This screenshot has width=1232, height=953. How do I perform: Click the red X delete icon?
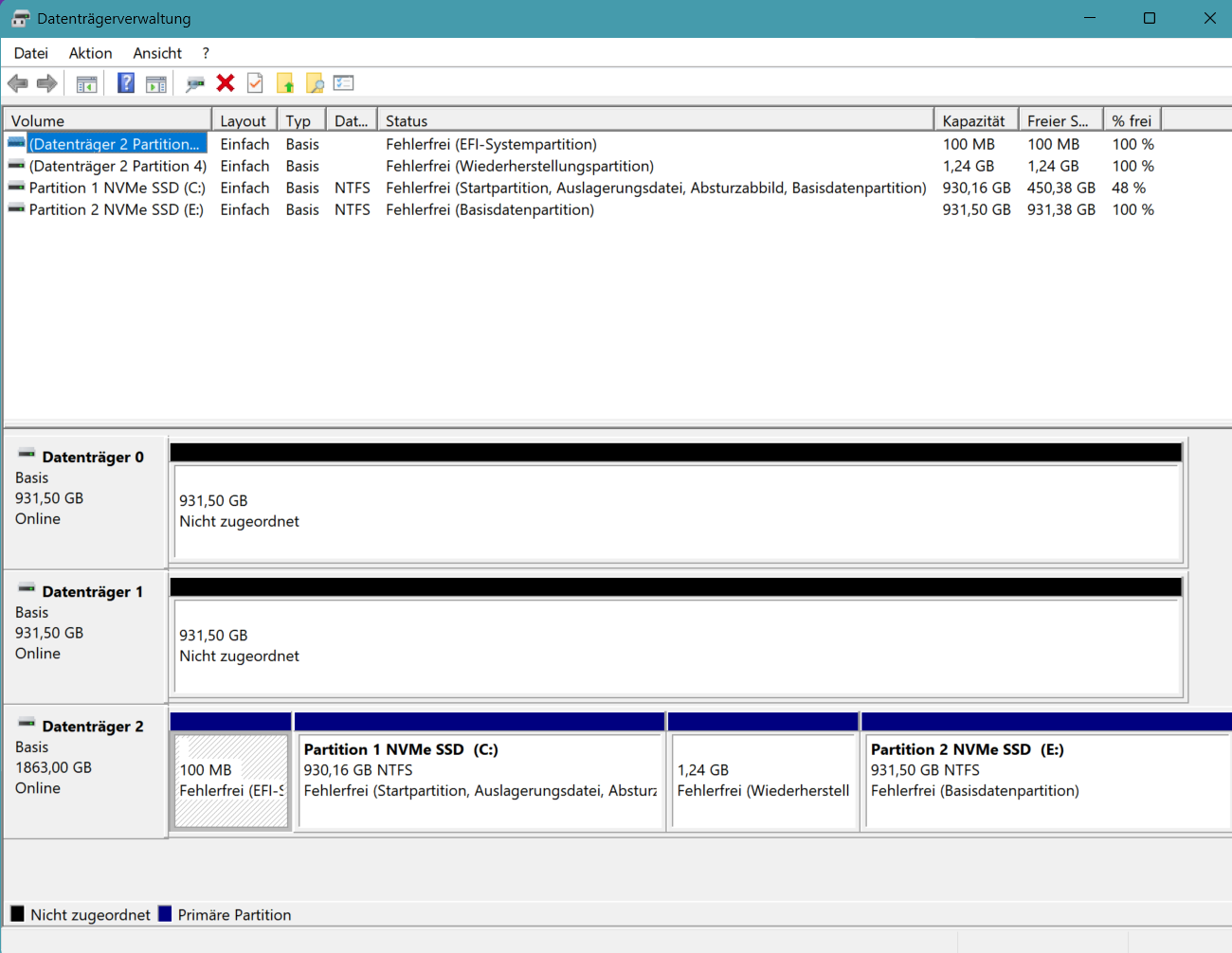226,83
